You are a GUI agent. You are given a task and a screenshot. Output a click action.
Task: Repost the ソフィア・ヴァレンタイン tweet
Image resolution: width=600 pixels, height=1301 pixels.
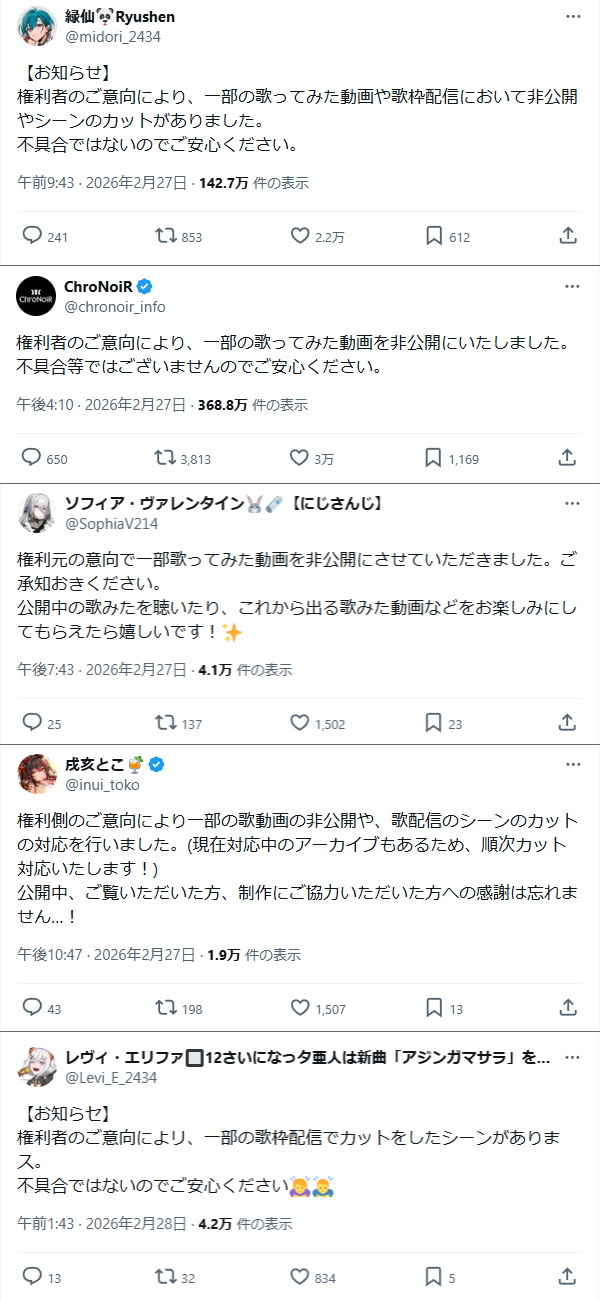click(x=164, y=722)
